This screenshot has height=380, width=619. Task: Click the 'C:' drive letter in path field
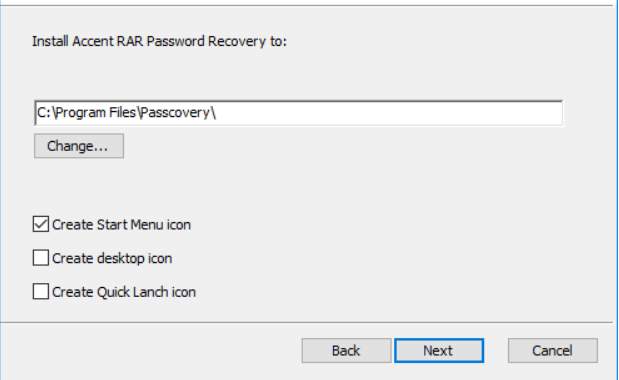[44, 113]
